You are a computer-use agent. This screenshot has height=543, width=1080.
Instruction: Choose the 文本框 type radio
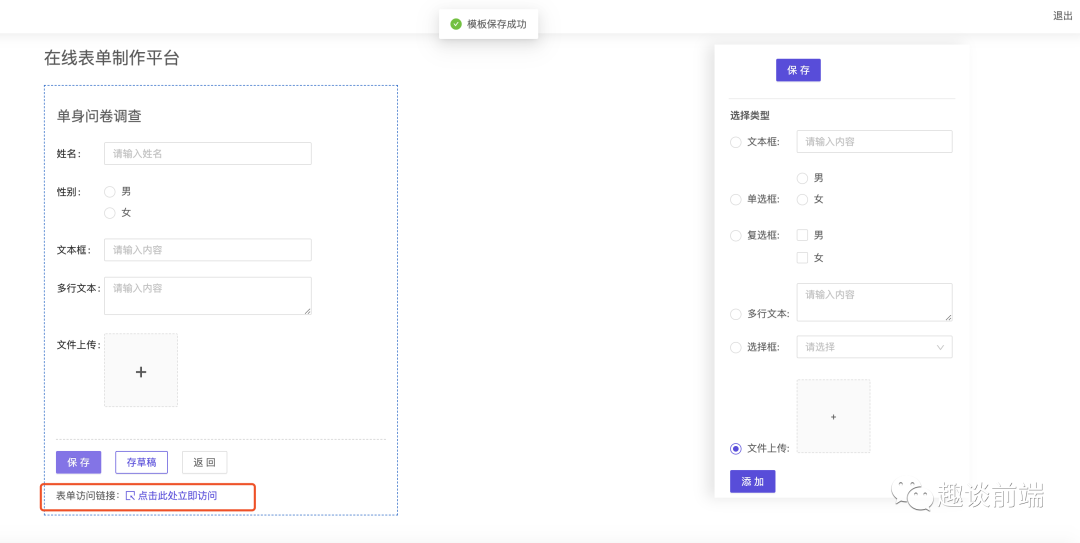pos(736,142)
